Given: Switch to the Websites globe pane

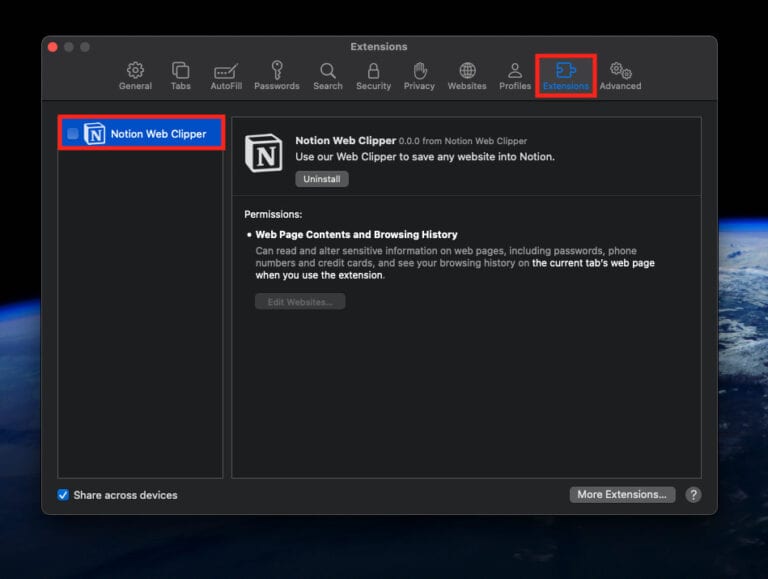Looking at the screenshot, I should (x=467, y=76).
